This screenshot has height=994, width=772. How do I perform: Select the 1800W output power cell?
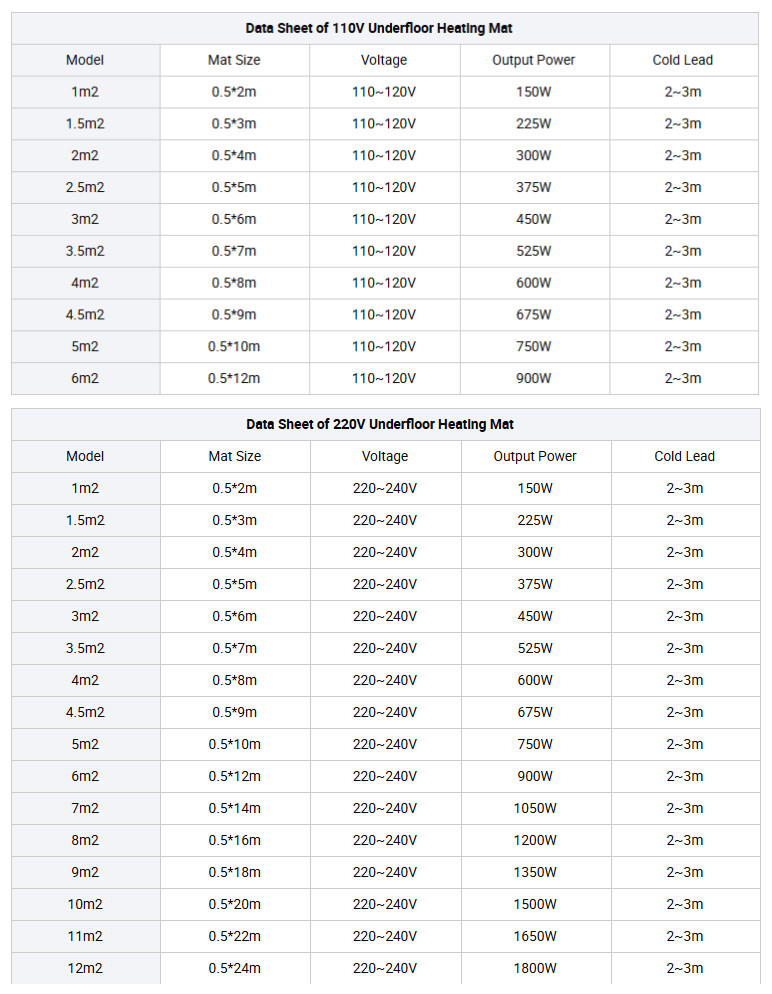[x=535, y=968]
